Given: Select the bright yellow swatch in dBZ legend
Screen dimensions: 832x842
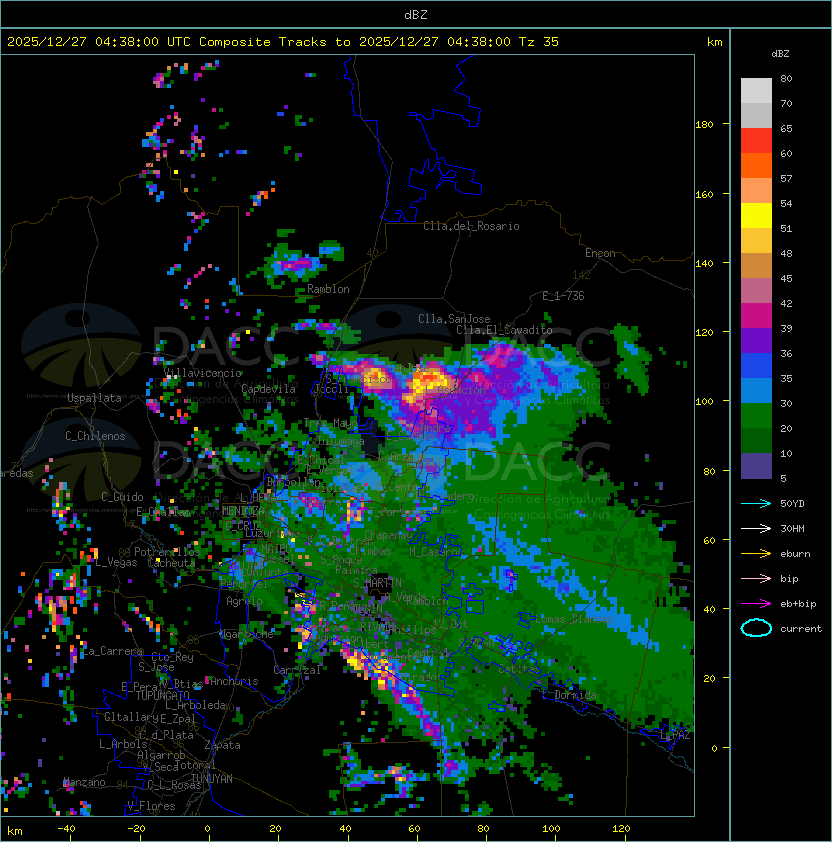Looking at the screenshot, I should [756, 216].
